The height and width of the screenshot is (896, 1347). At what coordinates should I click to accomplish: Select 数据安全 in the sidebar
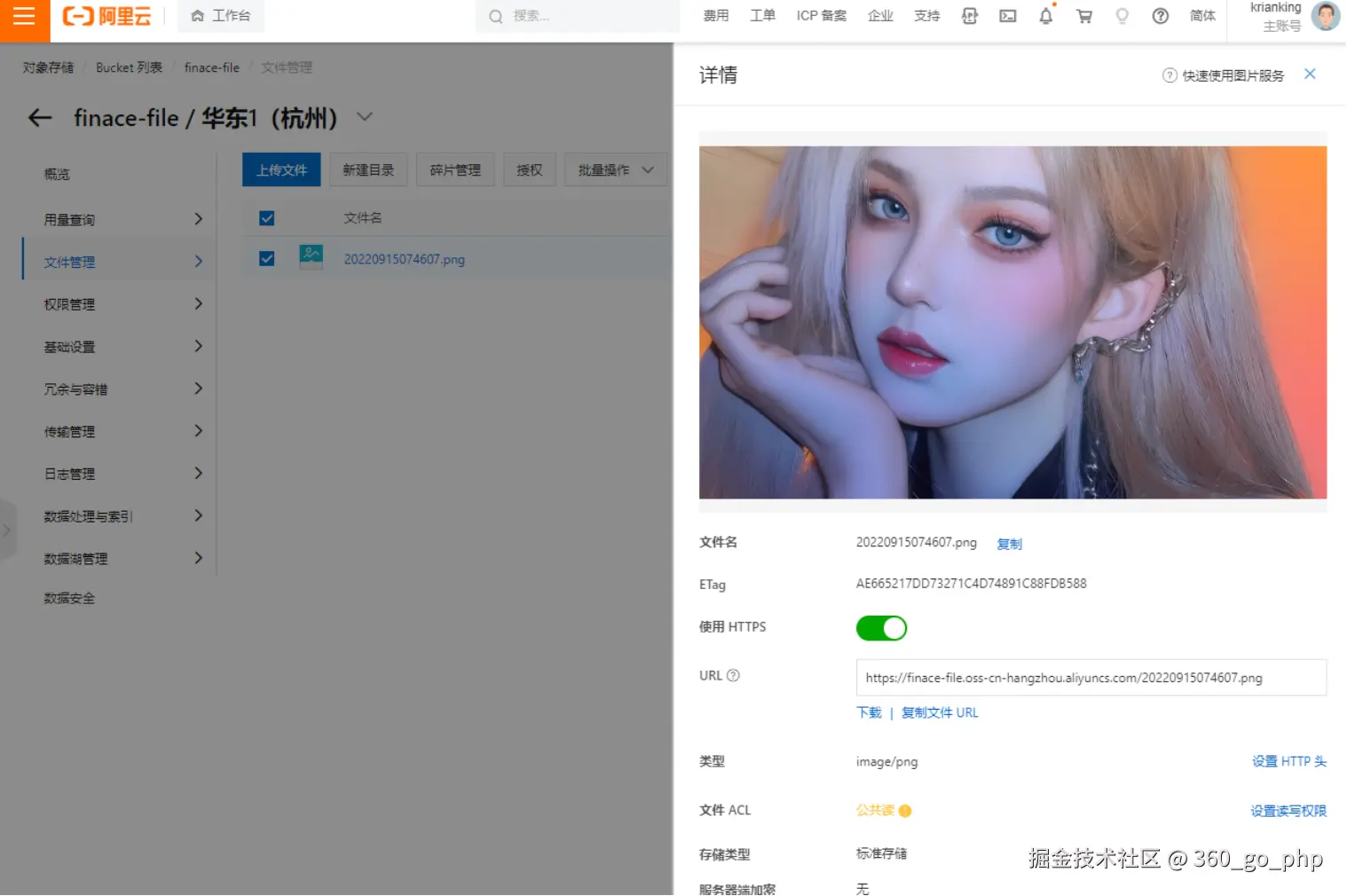click(69, 599)
